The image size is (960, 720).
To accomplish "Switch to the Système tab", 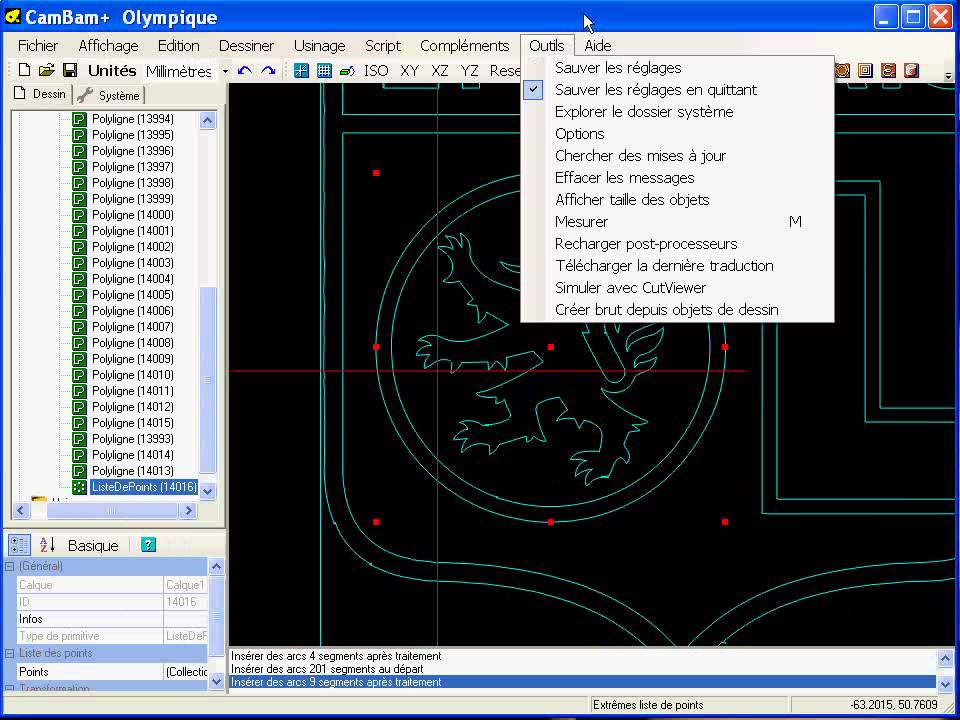I will (110, 96).
